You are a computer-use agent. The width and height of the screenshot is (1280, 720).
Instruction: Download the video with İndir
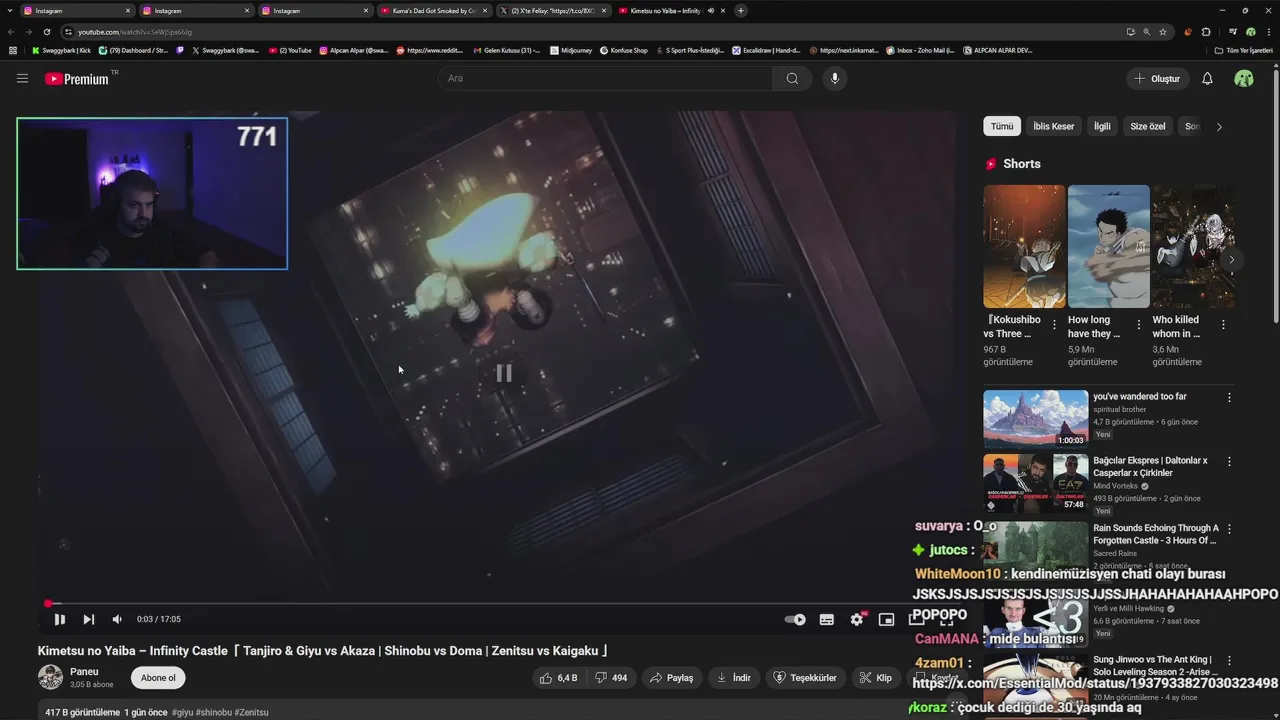click(734, 677)
